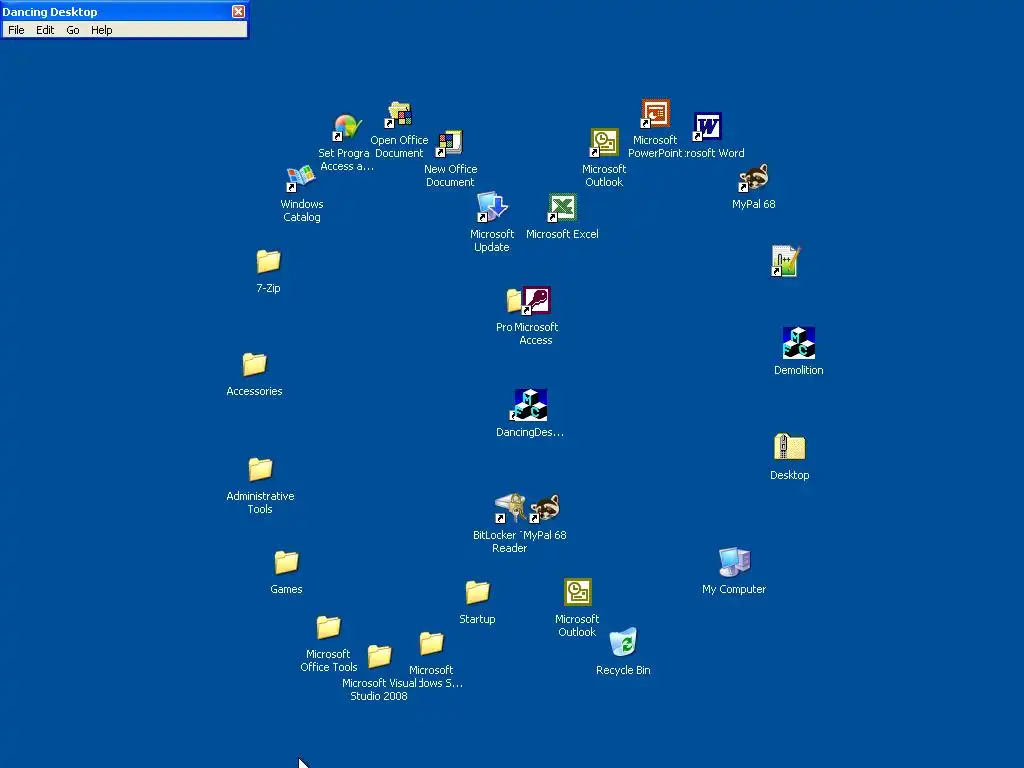
Task: Select the Microsoft Update icon
Action: coord(492,208)
